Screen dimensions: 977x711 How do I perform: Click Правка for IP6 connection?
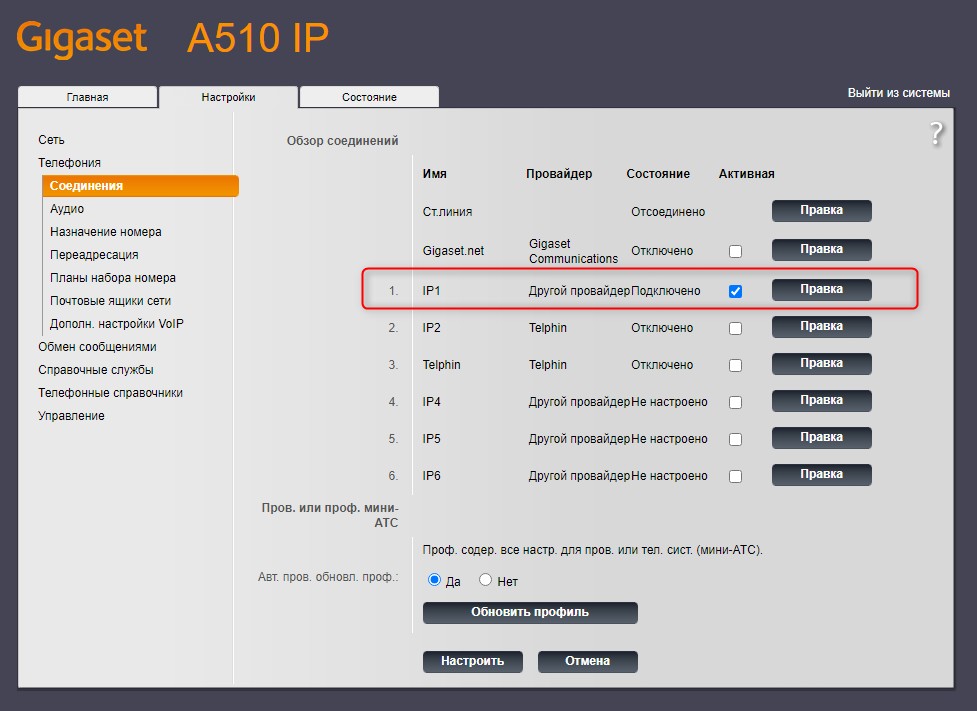821,474
